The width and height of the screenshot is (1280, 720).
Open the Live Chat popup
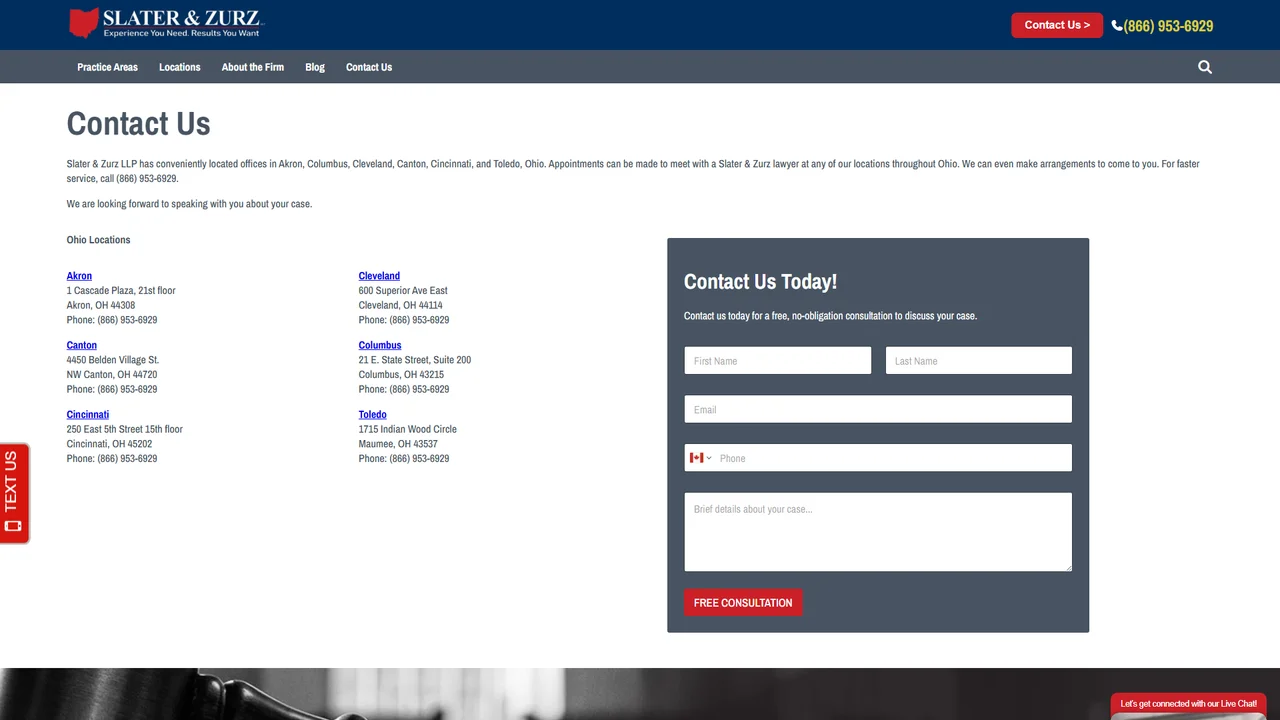[1189, 705]
